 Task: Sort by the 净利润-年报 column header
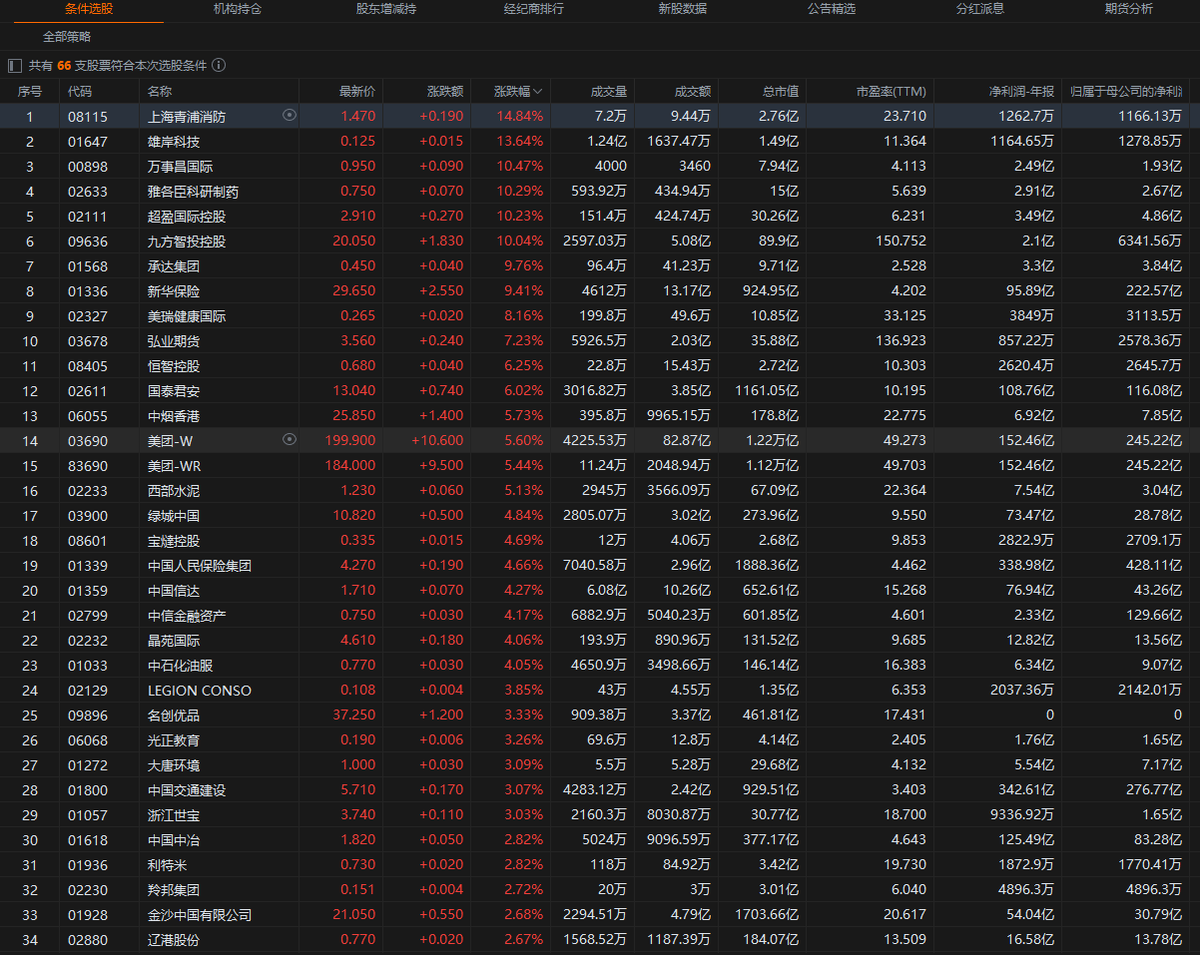click(x=1021, y=91)
